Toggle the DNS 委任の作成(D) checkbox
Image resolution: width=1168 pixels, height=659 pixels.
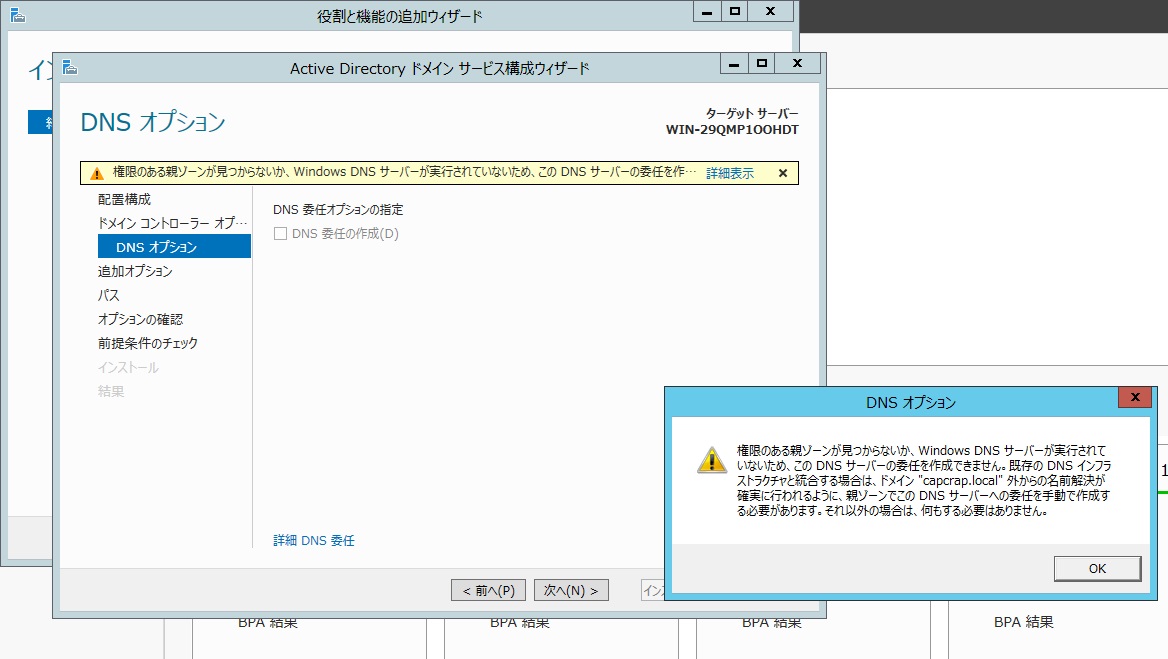tap(281, 234)
